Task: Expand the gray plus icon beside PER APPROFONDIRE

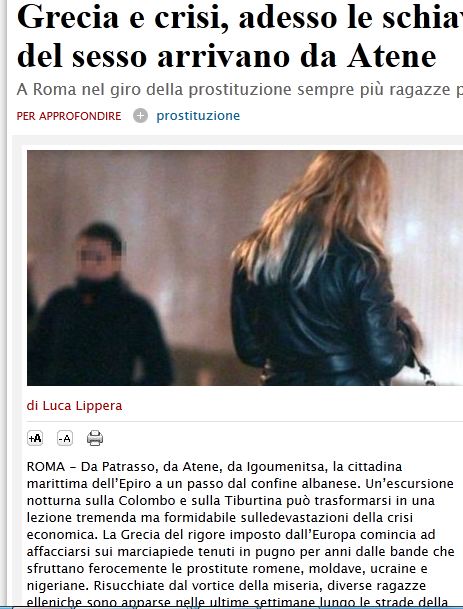Action: click(x=140, y=116)
